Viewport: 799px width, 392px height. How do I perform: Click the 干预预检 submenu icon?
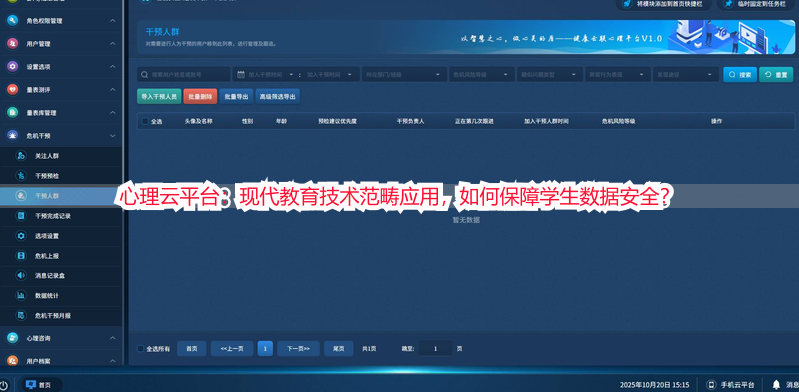coord(21,176)
